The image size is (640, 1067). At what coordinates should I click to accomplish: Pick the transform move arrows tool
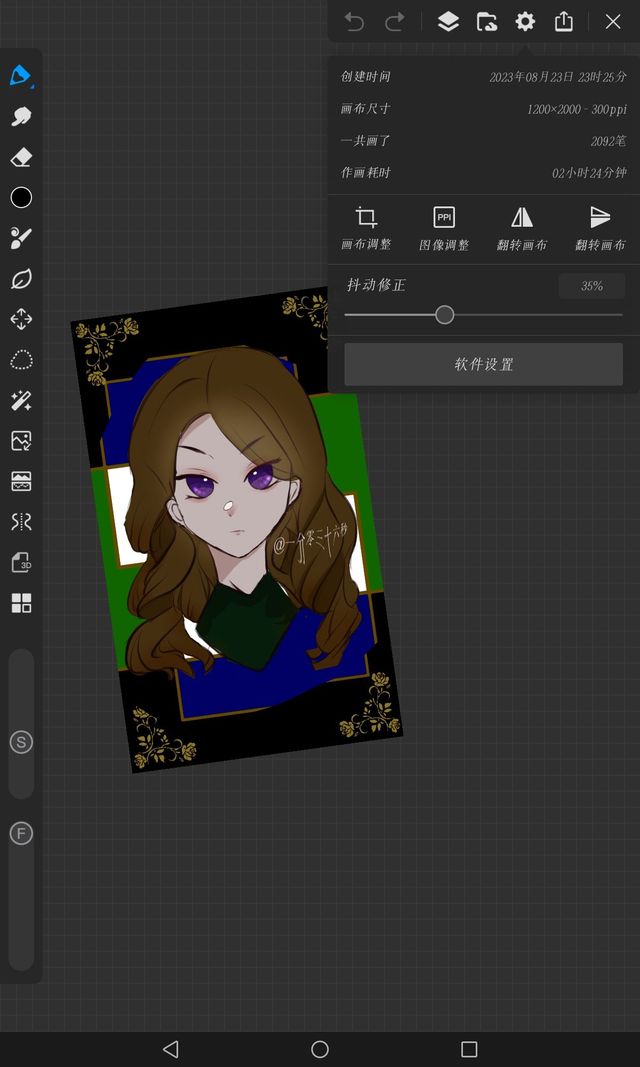[21, 319]
